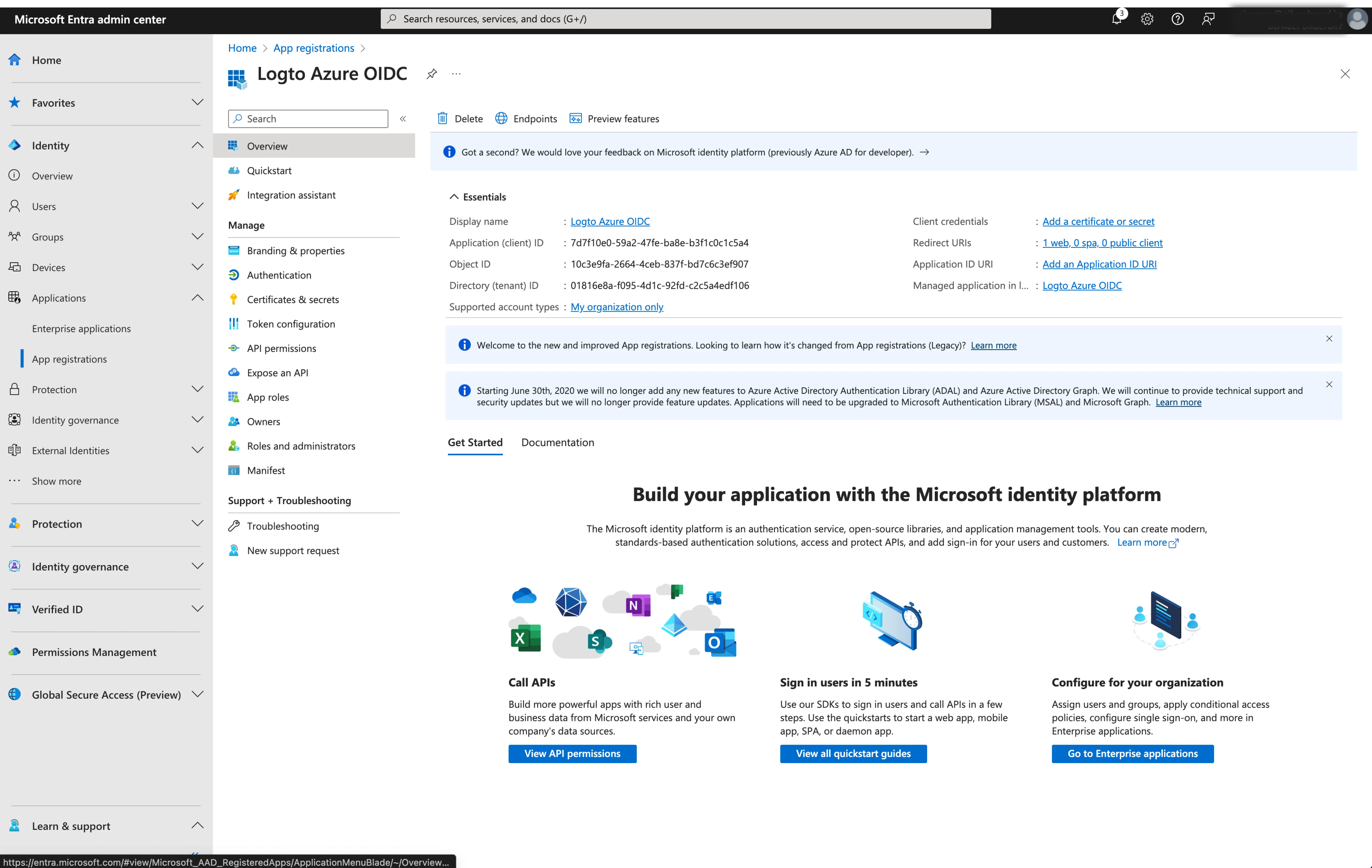Viewport: 1372px width, 868px height.
Task: Dismiss the ADAL deprecation notice
Action: [1329, 384]
